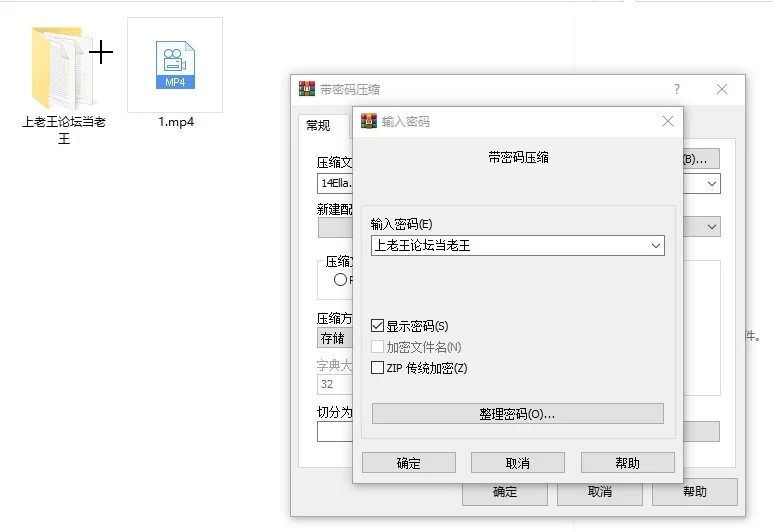The image size is (773, 532).
Task: Select the partially hidden compression format radio button
Action: pos(340,280)
